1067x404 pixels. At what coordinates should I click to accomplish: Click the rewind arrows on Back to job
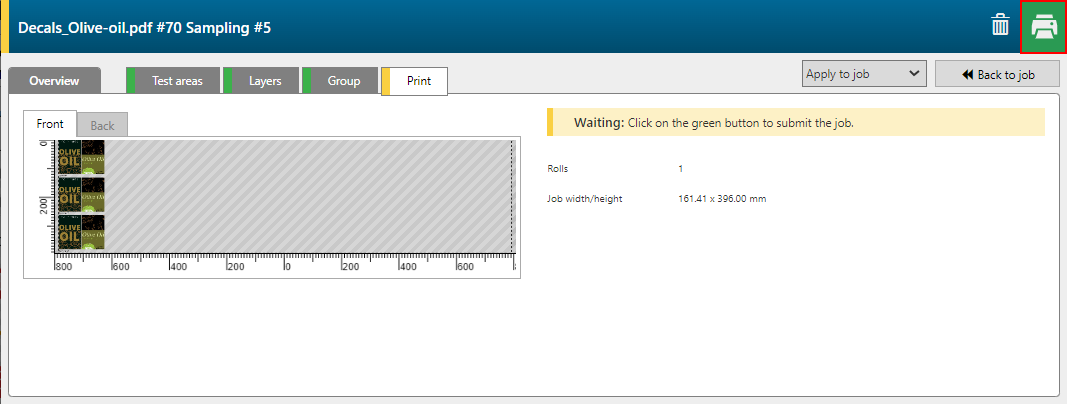967,74
